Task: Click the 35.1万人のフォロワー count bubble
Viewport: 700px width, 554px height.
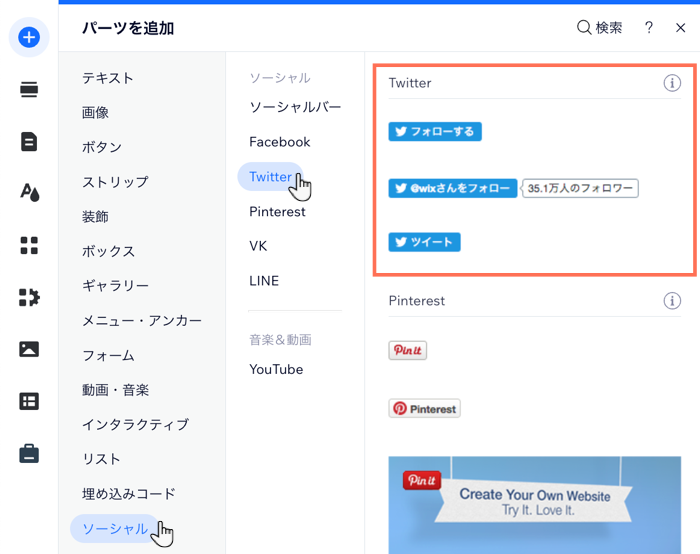Action: 580,188
